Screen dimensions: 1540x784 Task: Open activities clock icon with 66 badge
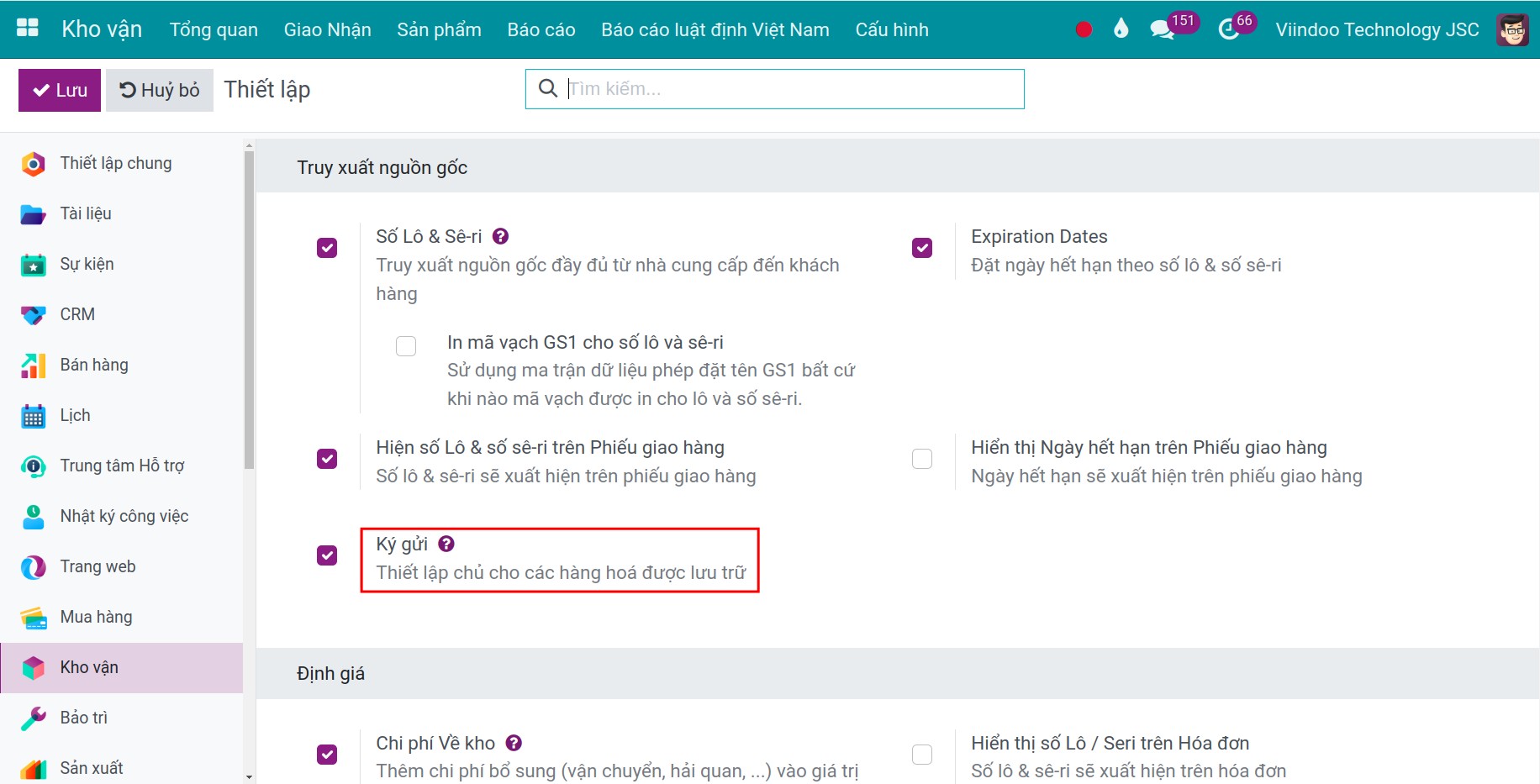click(1237, 27)
